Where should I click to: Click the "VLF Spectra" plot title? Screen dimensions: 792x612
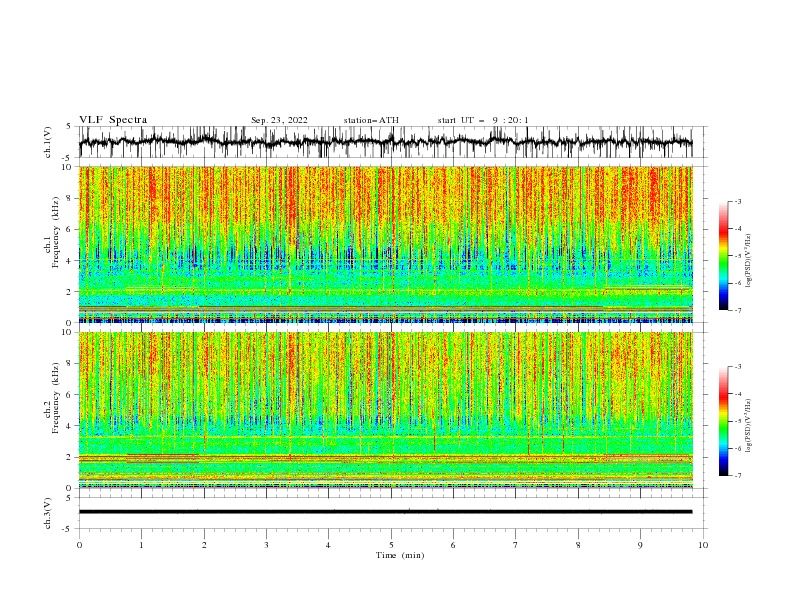[x=113, y=120]
